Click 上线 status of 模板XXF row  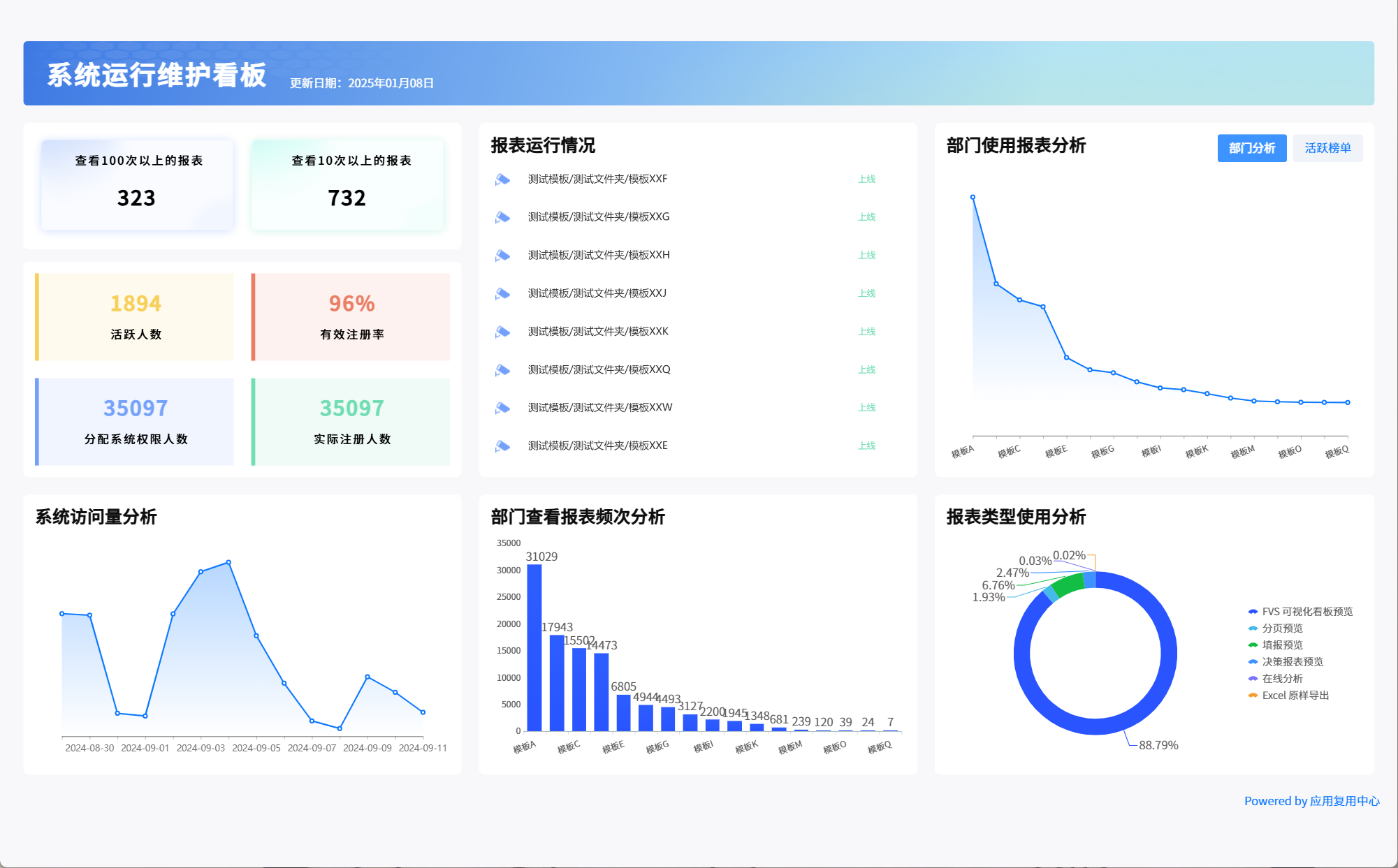(x=866, y=179)
